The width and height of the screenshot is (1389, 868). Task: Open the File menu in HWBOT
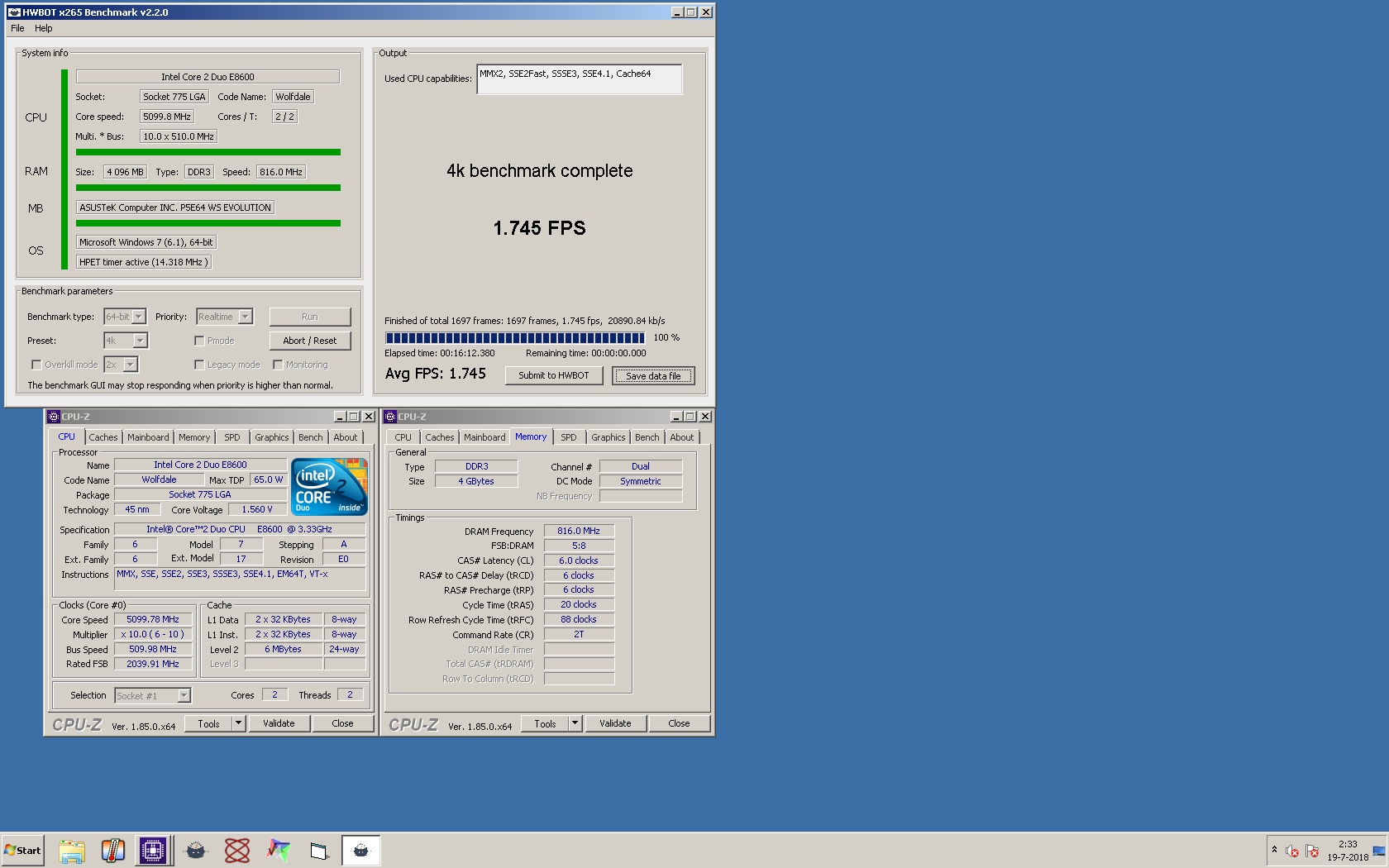coord(17,28)
